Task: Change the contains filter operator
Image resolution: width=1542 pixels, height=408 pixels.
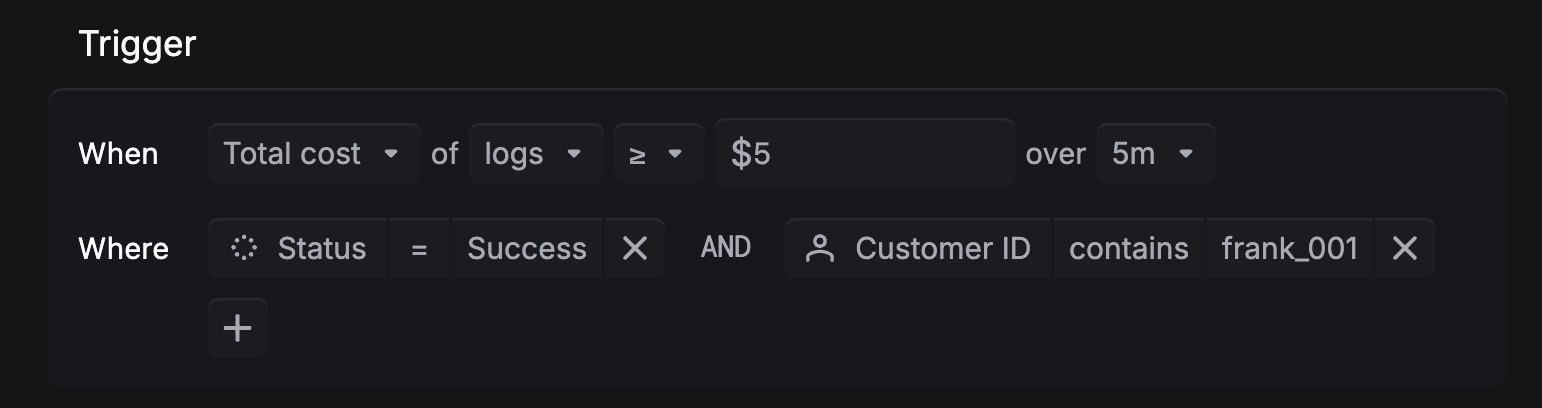Action: pos(1128,248)
